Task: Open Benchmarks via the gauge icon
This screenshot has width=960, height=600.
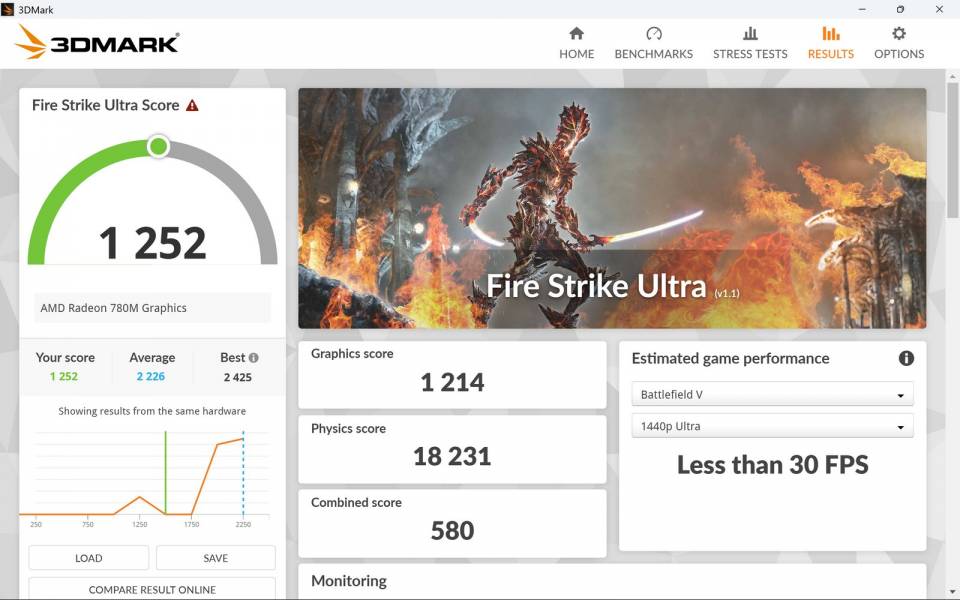Action: [x=653, y=33]
